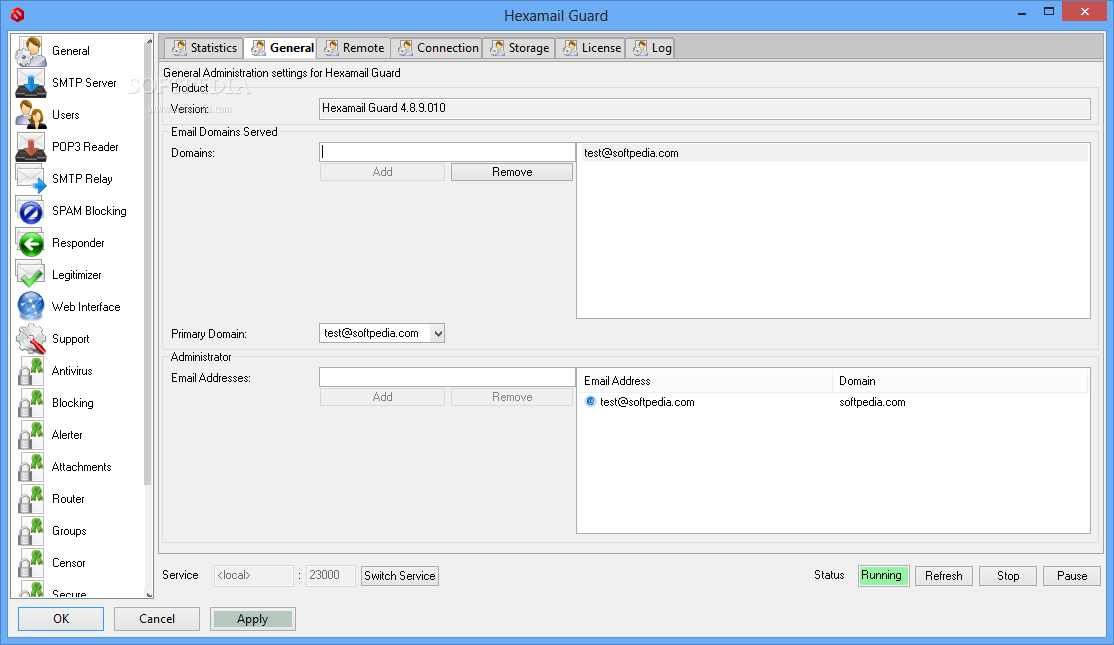Click the Running status indicator

[883, 575]
